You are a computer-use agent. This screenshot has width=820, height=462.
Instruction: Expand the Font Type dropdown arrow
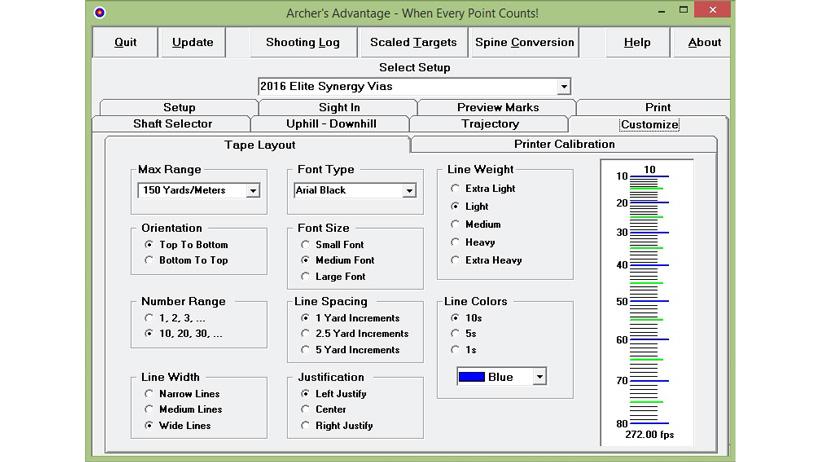(409, 190)
